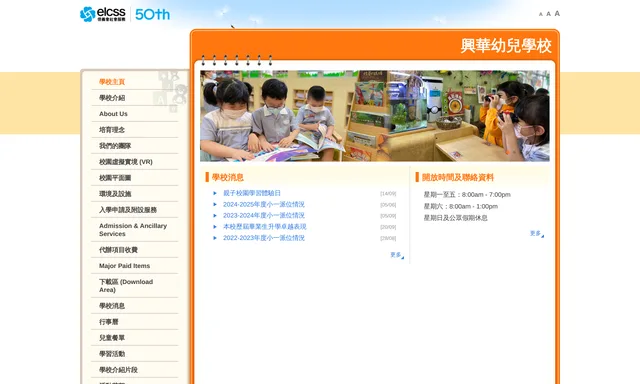Click the [14/09] date label
This screenshot has width=640, height=384.
pos(388,194)
